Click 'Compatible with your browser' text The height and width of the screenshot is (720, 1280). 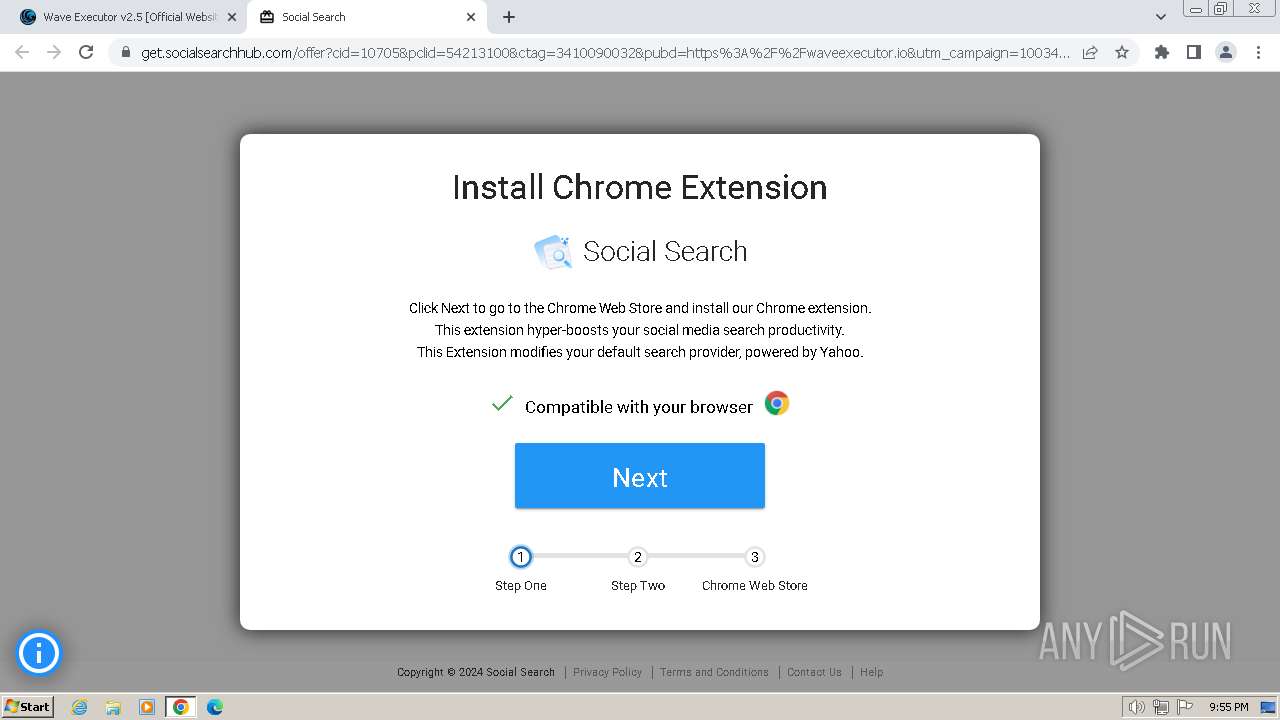click(x=639, y=407)
